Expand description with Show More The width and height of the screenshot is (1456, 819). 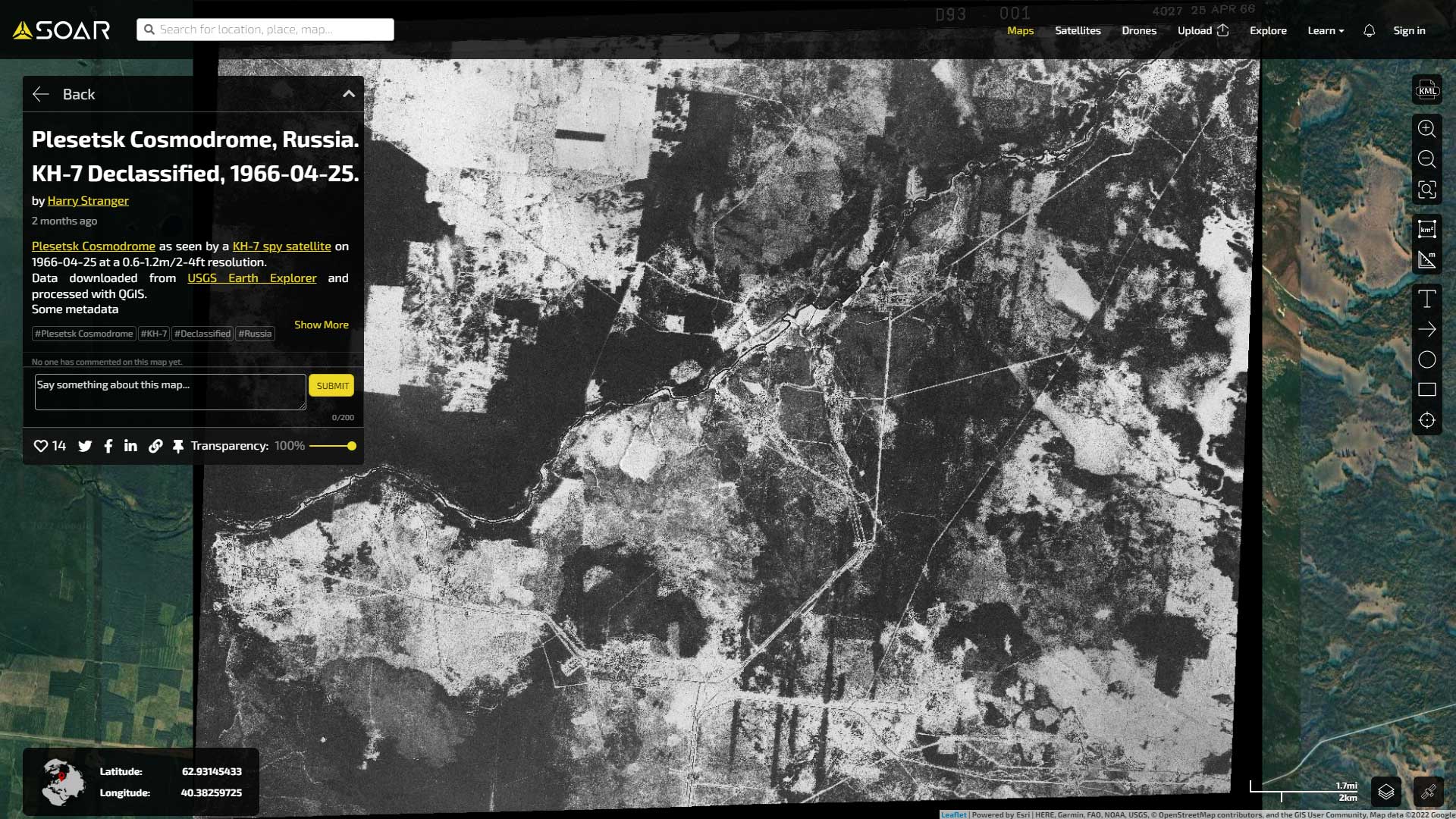pyautogui.click(x=322, y=325)
